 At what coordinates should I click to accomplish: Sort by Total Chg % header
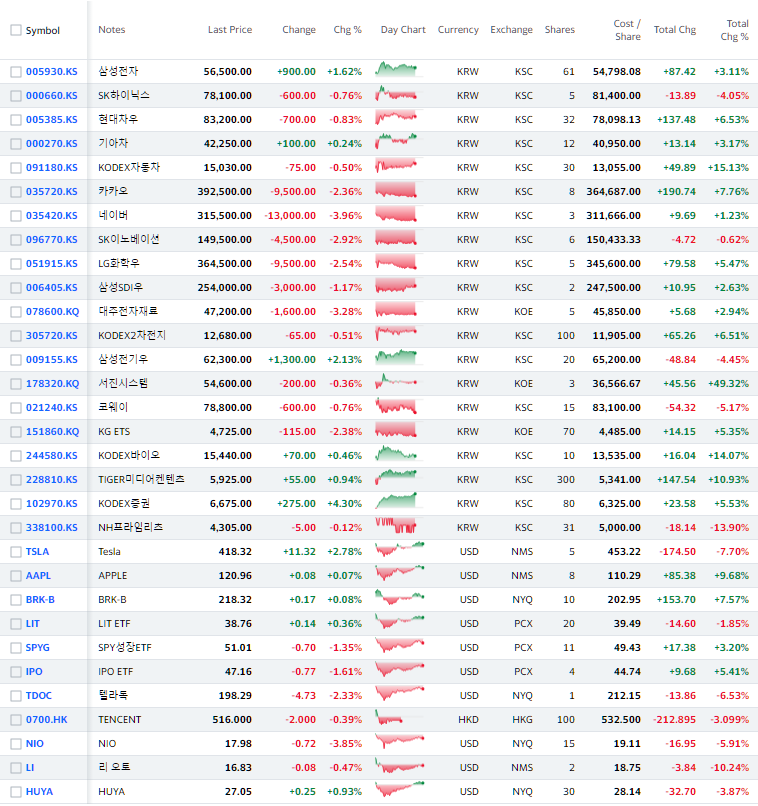pos(734,30)
